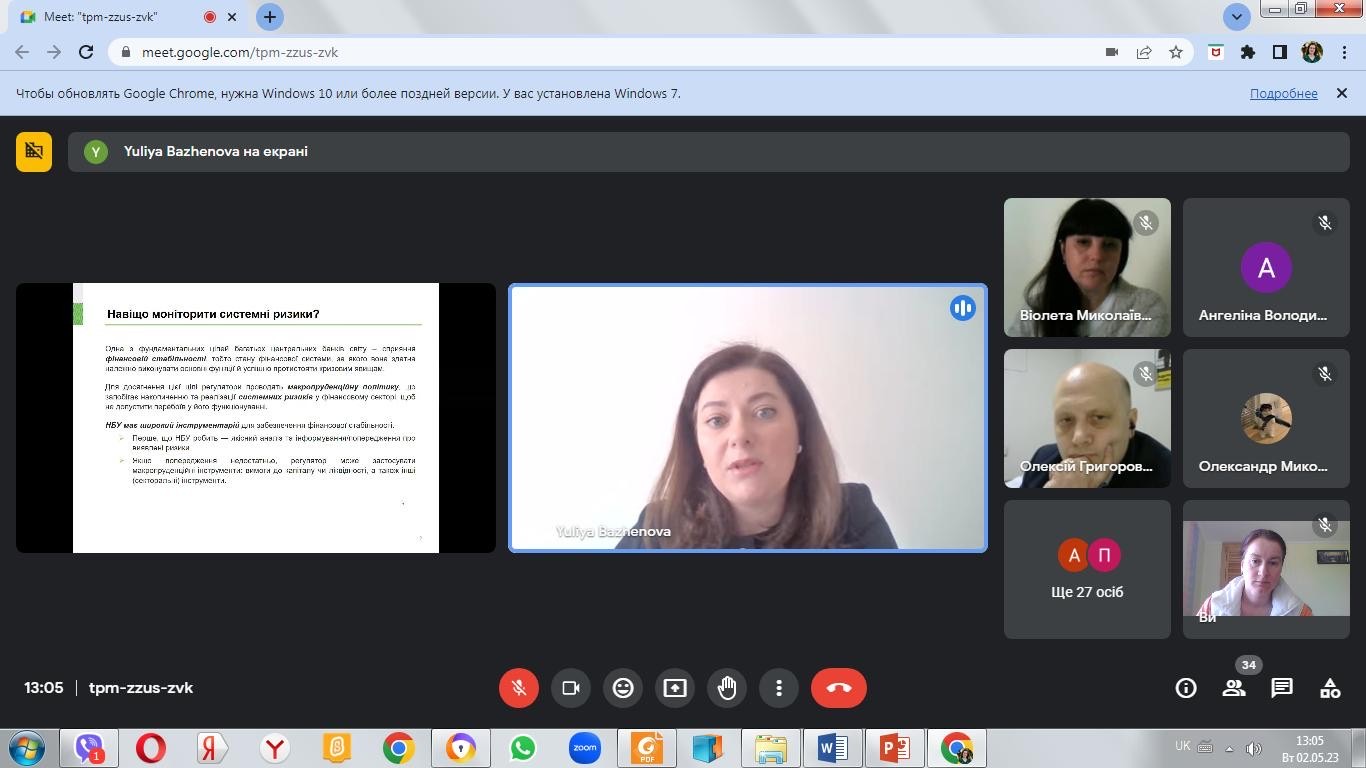Open Chrome profile avatar

coord(1312,52)
